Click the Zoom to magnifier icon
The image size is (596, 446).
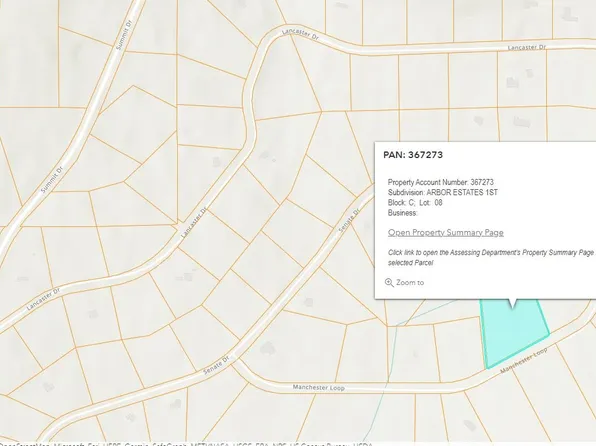coord(389,283)
